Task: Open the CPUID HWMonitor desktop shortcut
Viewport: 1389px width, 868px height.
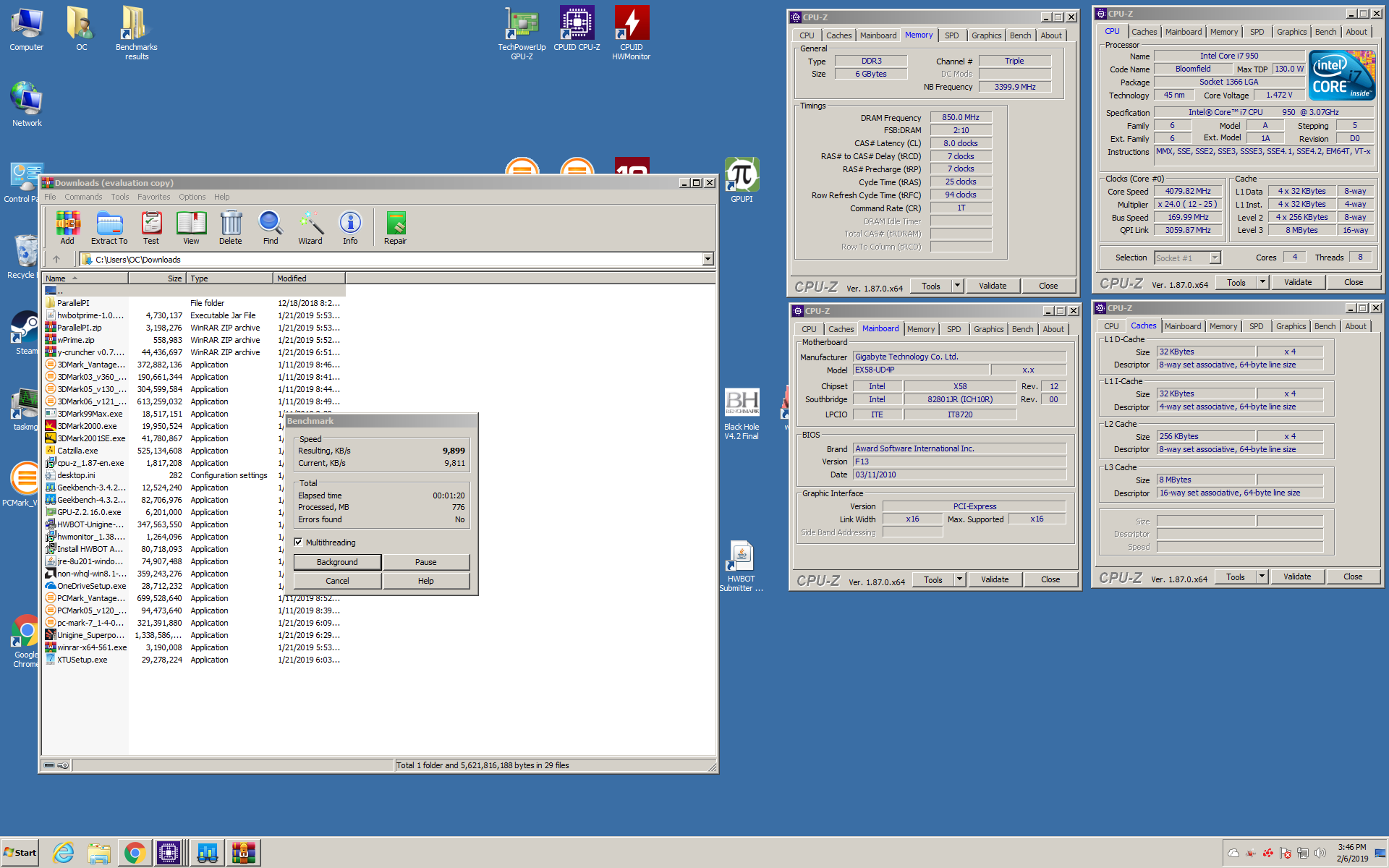Action: pos(631,33)
